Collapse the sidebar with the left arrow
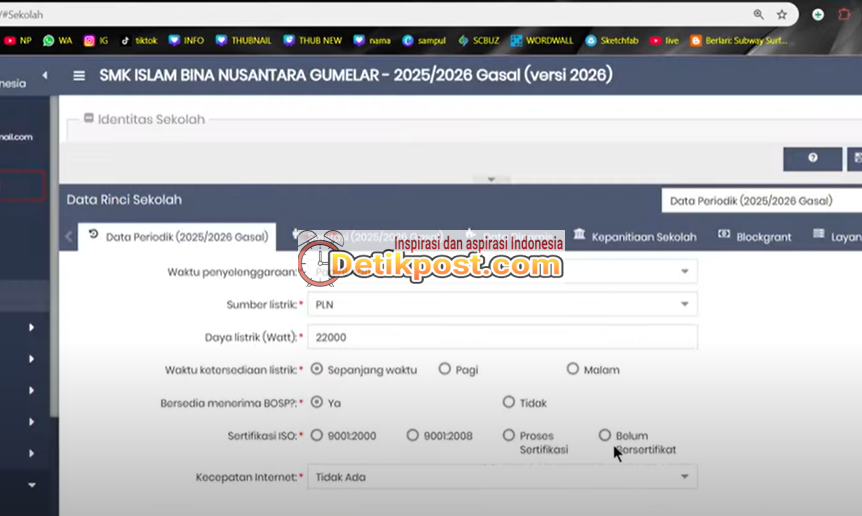This screenshot has height=516, width=862. [x=45, y=75]
